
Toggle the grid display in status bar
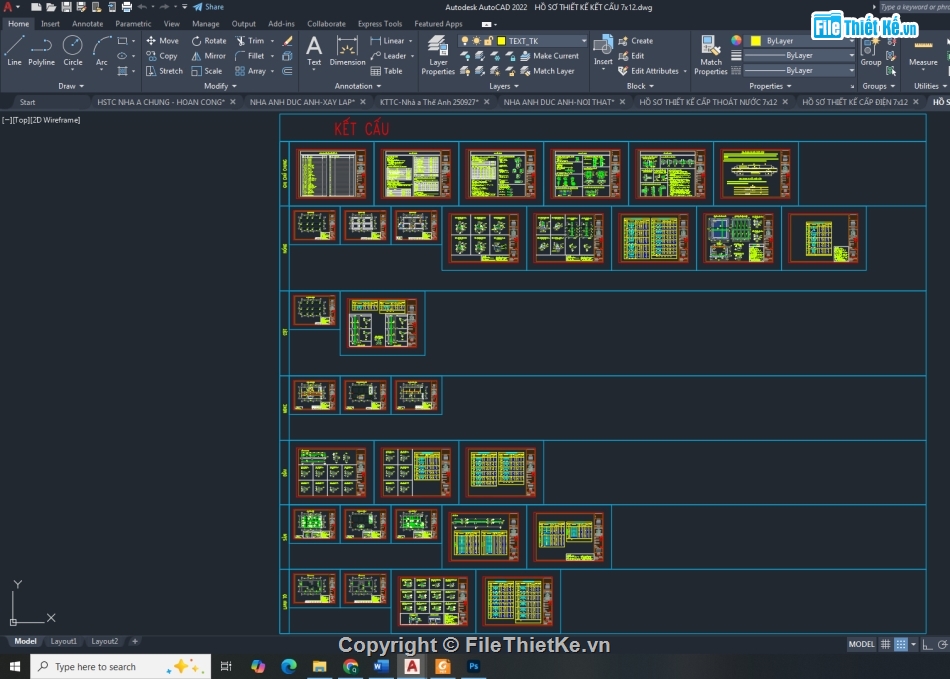coord(886,644)
